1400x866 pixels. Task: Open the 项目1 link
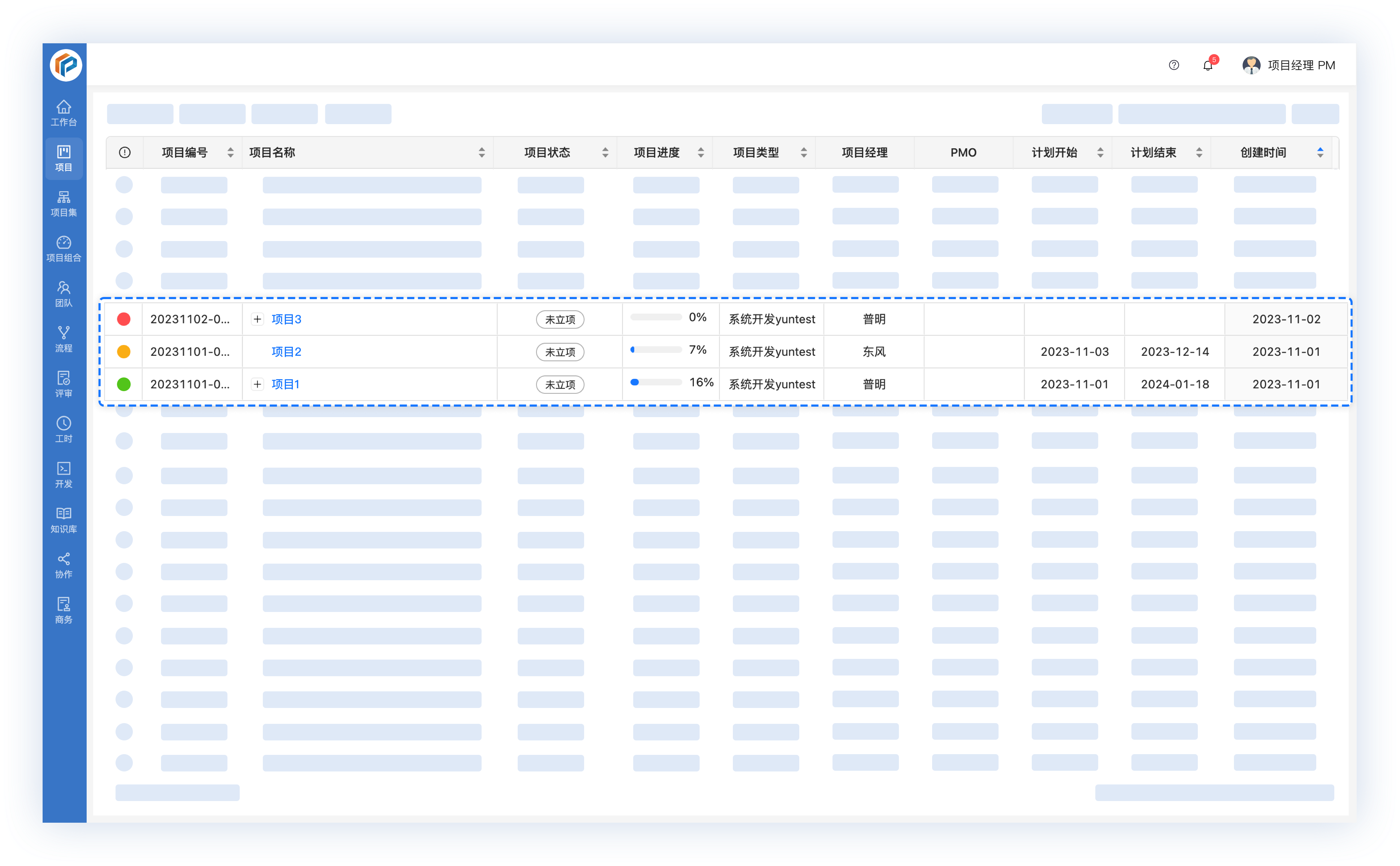coord(286,384)
